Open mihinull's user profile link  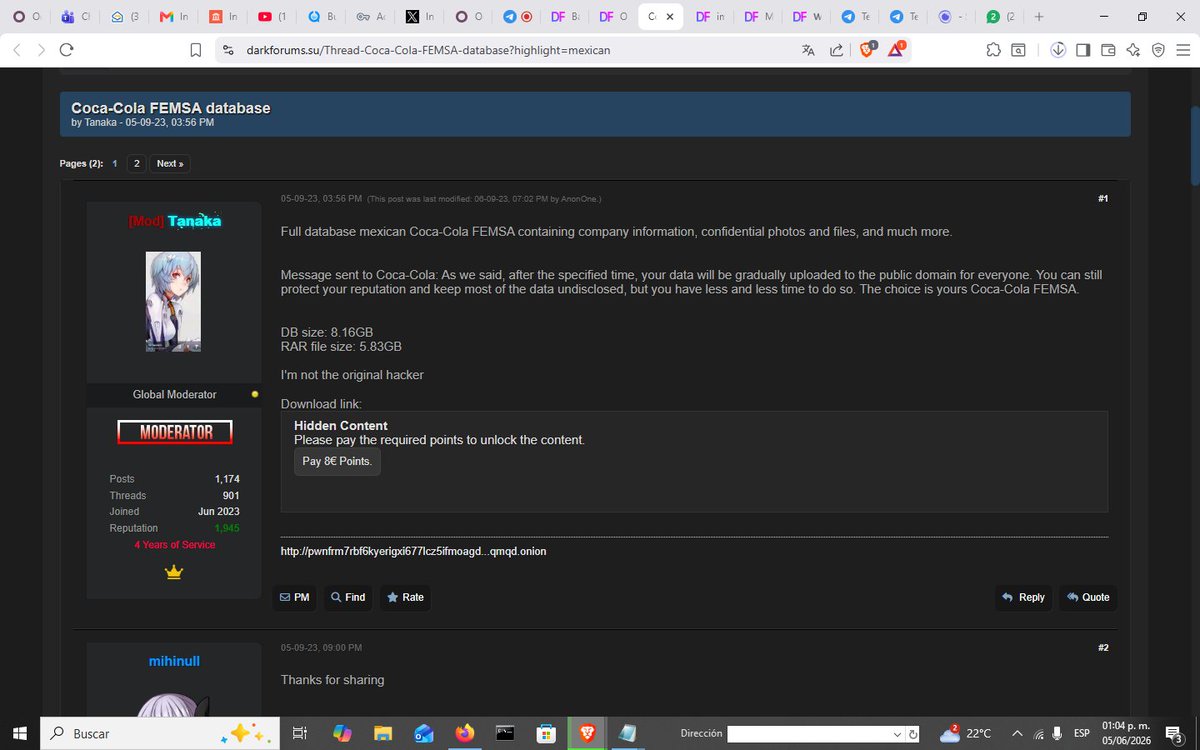pyautogui.click(x=174, y=661)
